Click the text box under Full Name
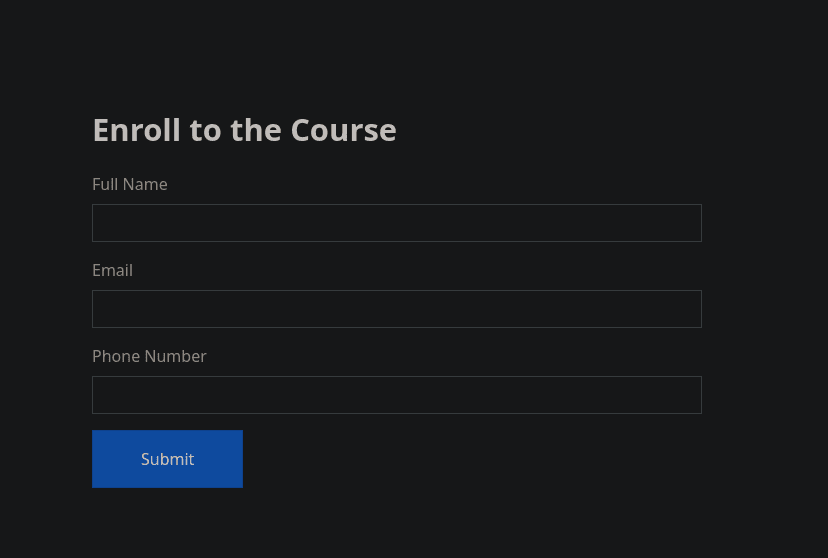 tap(396, 223)
